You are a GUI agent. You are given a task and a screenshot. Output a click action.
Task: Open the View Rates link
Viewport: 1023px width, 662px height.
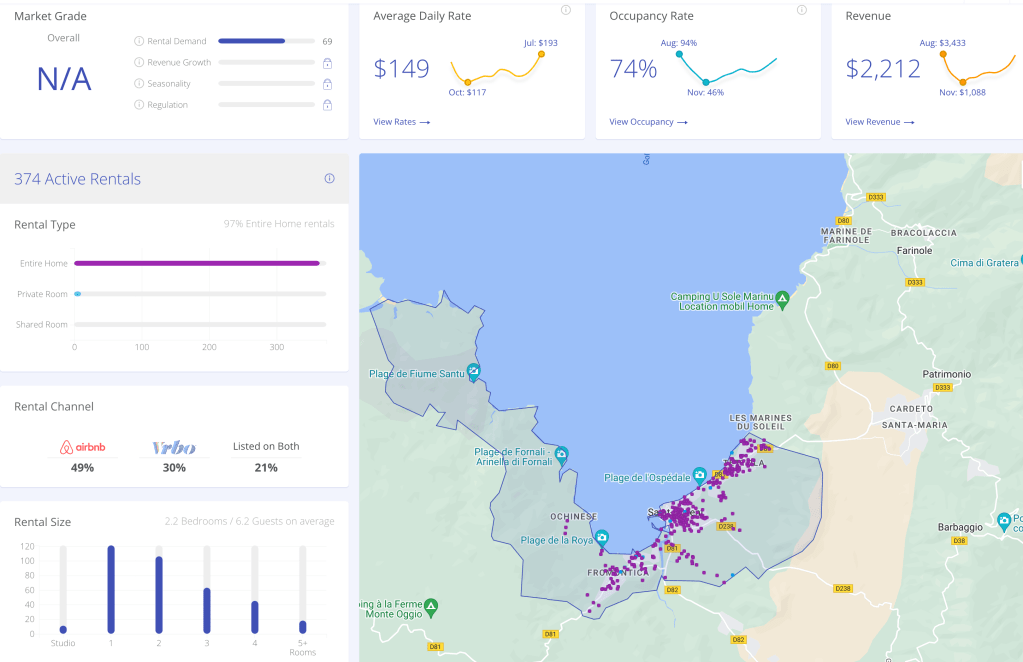click(402, 122)
